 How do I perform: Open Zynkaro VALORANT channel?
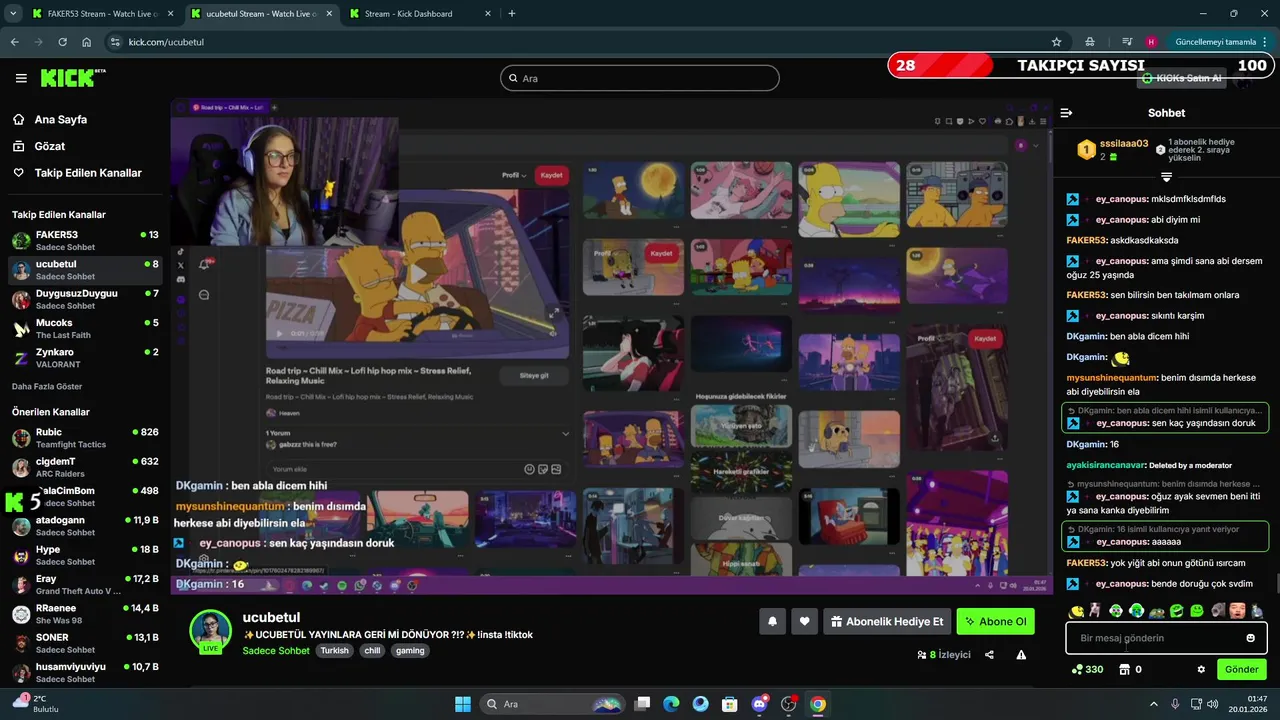(x=85, y=358)
